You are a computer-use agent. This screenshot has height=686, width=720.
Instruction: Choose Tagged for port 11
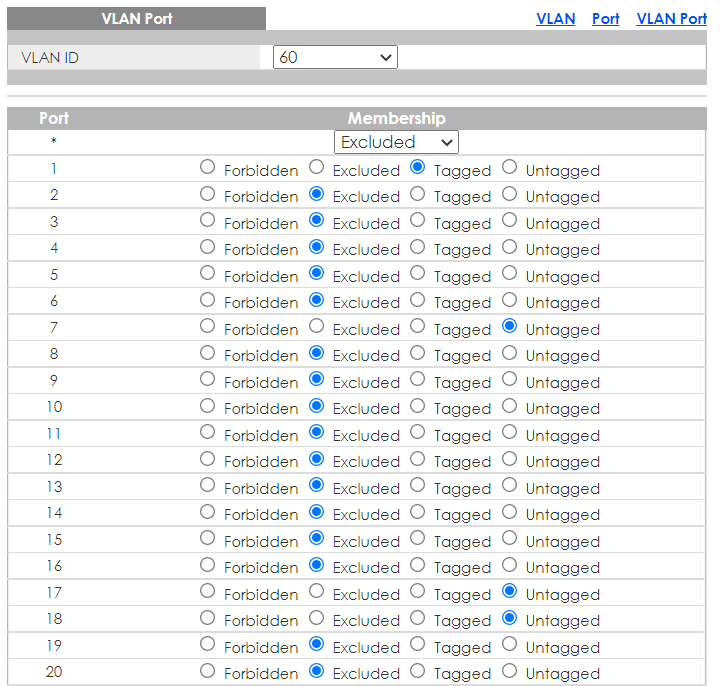click(417, 432)
